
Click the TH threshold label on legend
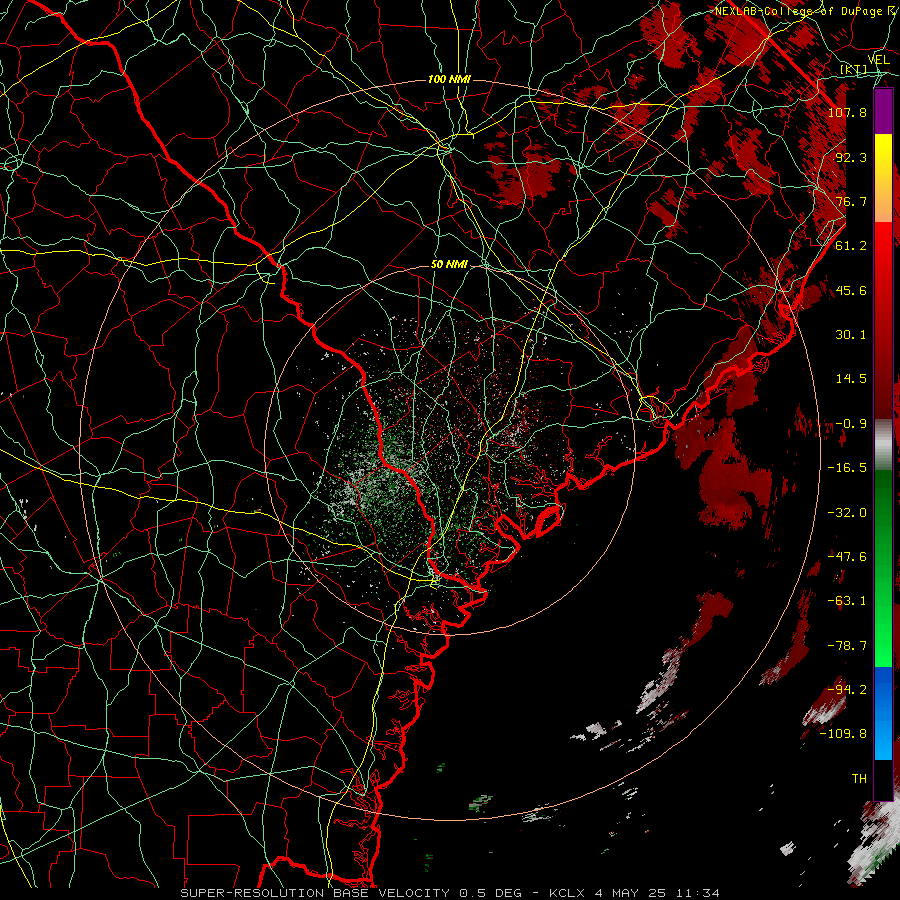(859, 779)
